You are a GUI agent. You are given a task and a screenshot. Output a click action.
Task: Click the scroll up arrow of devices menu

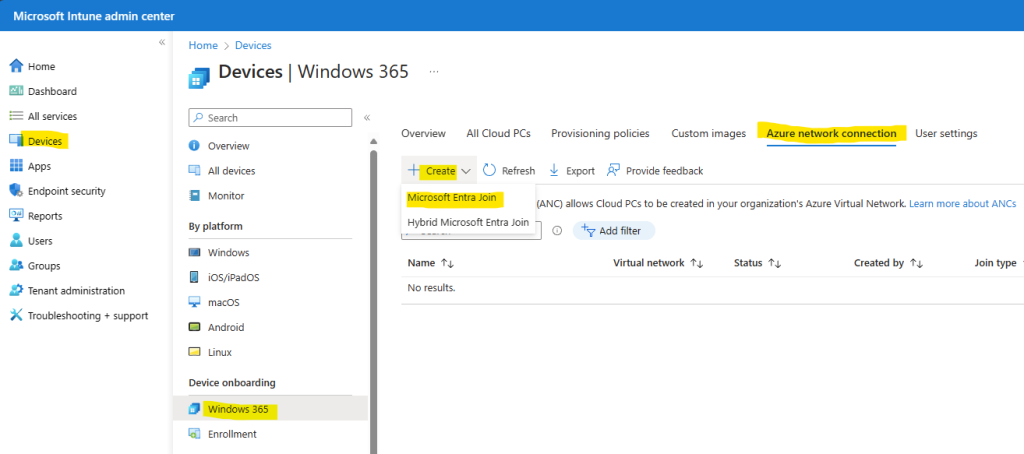(x=374, y=141)
